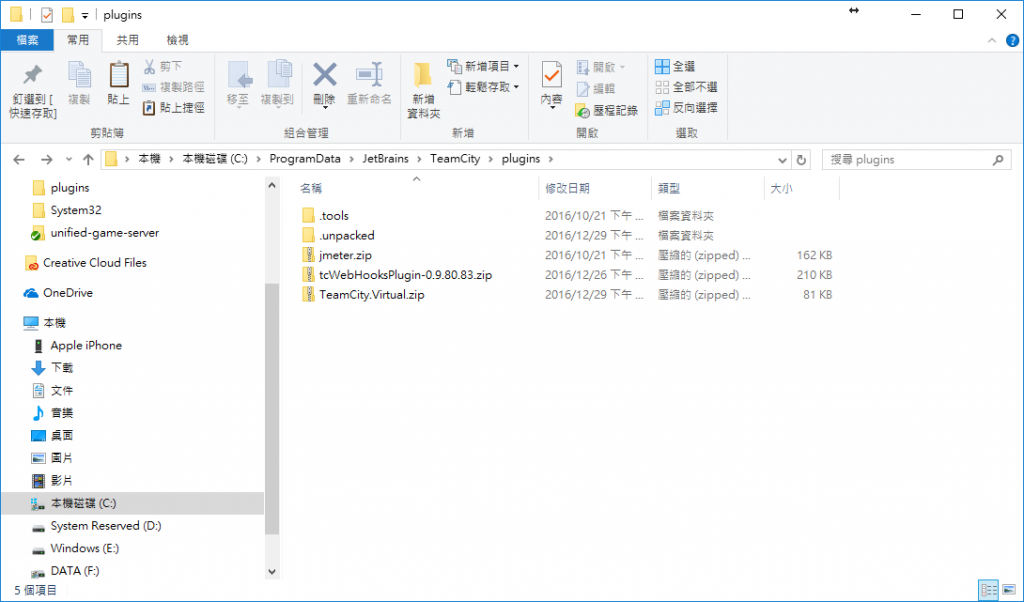Click the History (歷程記錄) icon
1024x602 pixels.
click(x=583, y=110)
